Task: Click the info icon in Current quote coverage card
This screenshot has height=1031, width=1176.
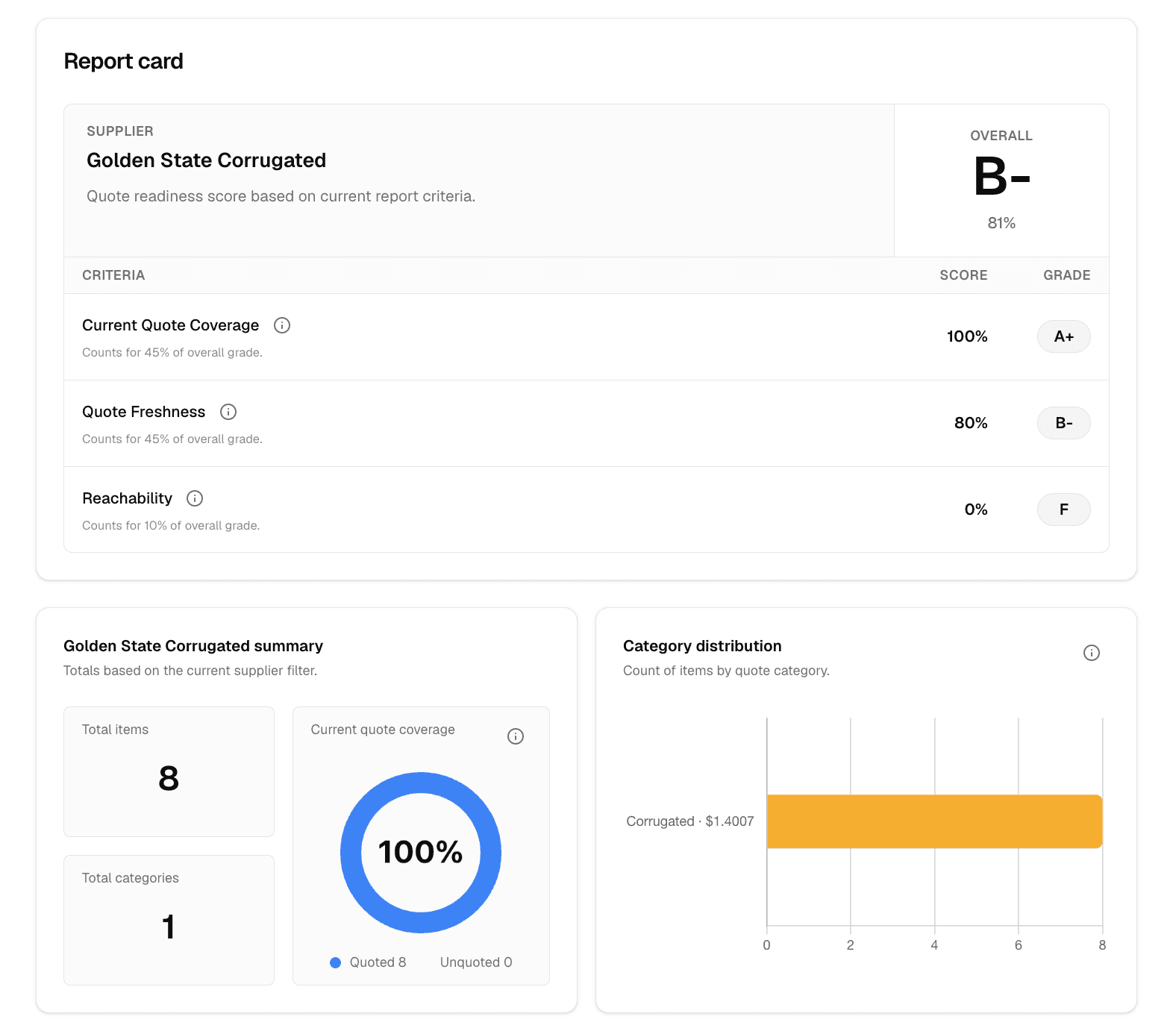Action: (516, 736)
